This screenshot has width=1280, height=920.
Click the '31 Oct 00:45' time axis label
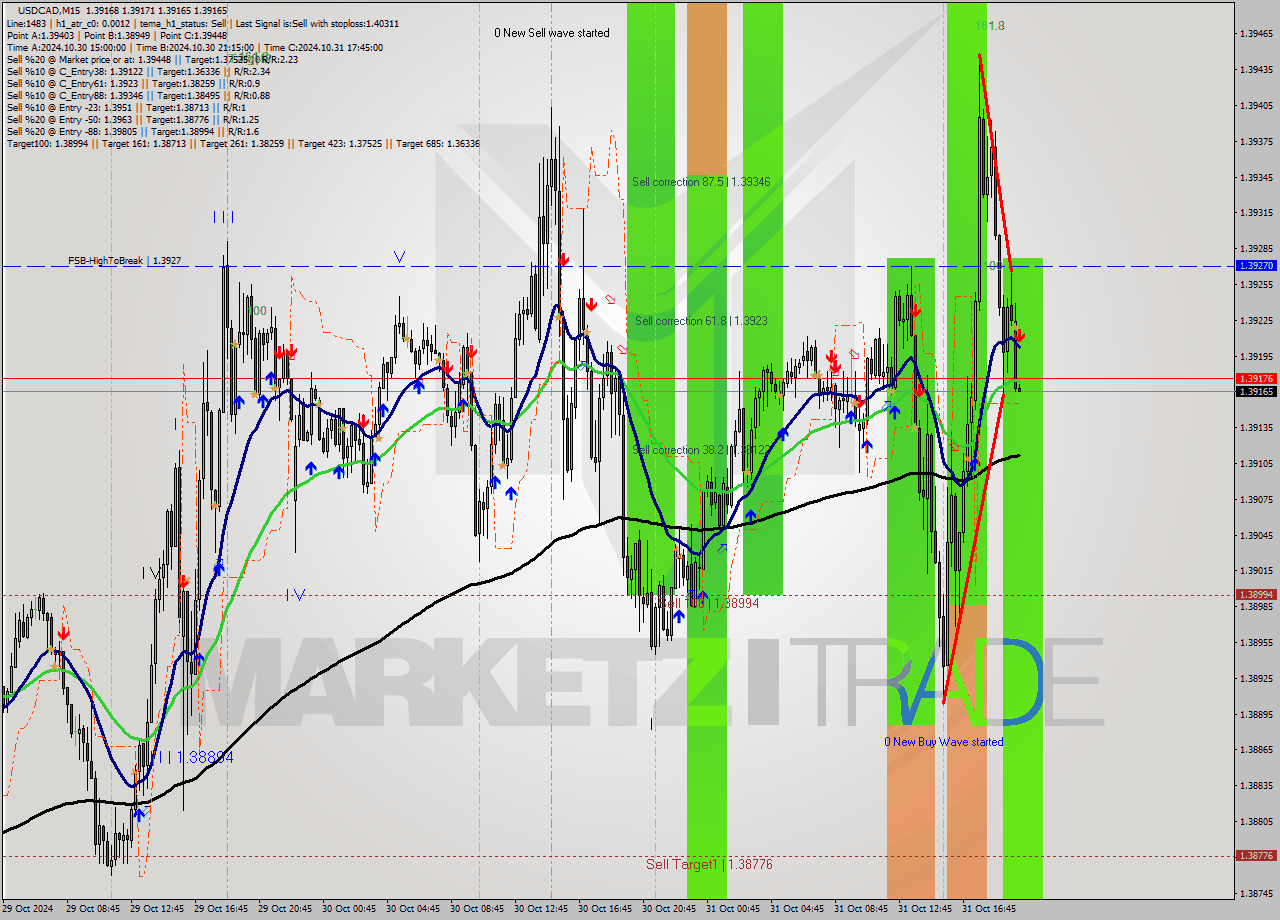pyautogui.click(x=734, y=909)
